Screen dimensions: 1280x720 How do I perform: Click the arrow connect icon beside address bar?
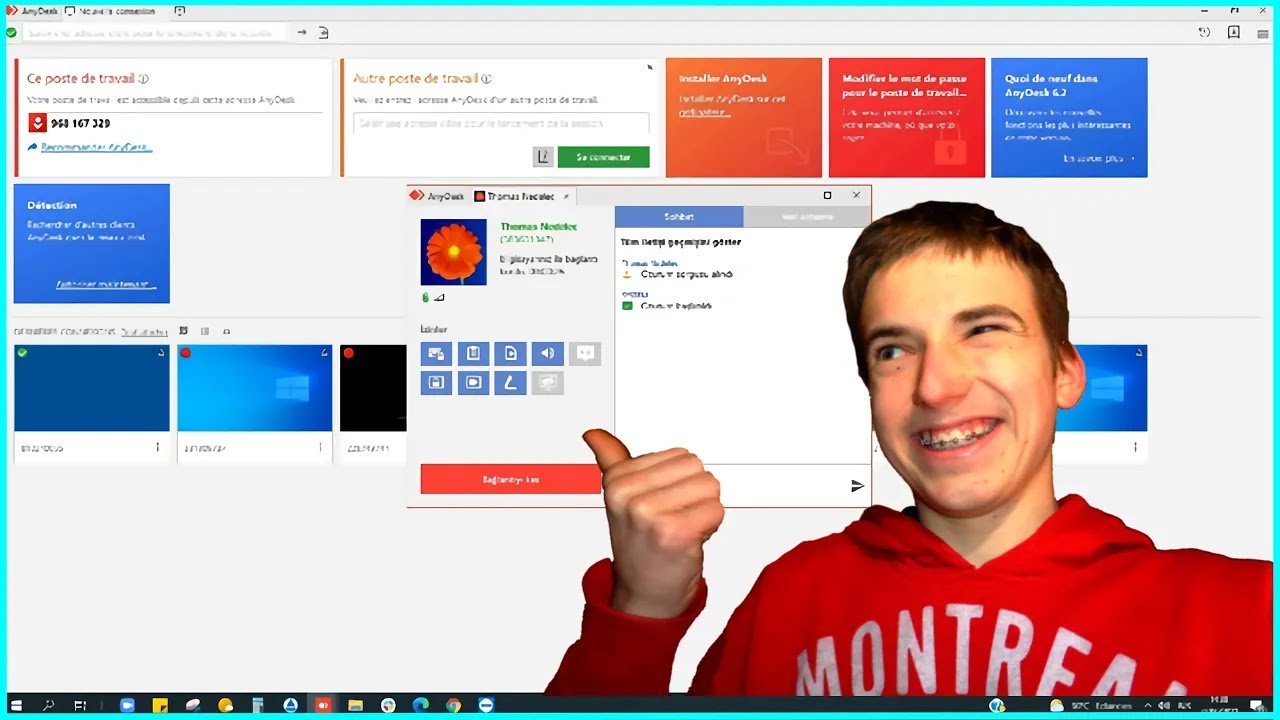coord(302,33)
